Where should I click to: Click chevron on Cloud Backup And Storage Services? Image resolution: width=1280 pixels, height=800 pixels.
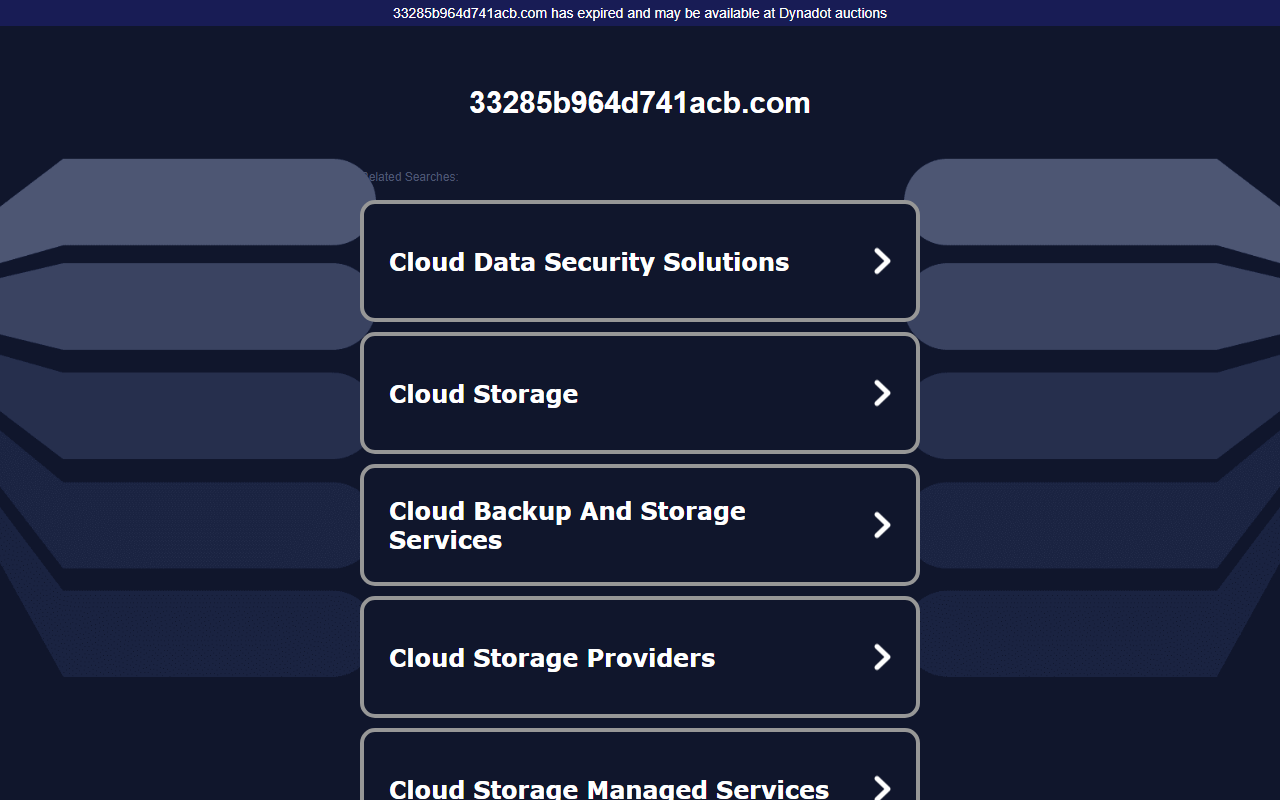pos(882,525)
